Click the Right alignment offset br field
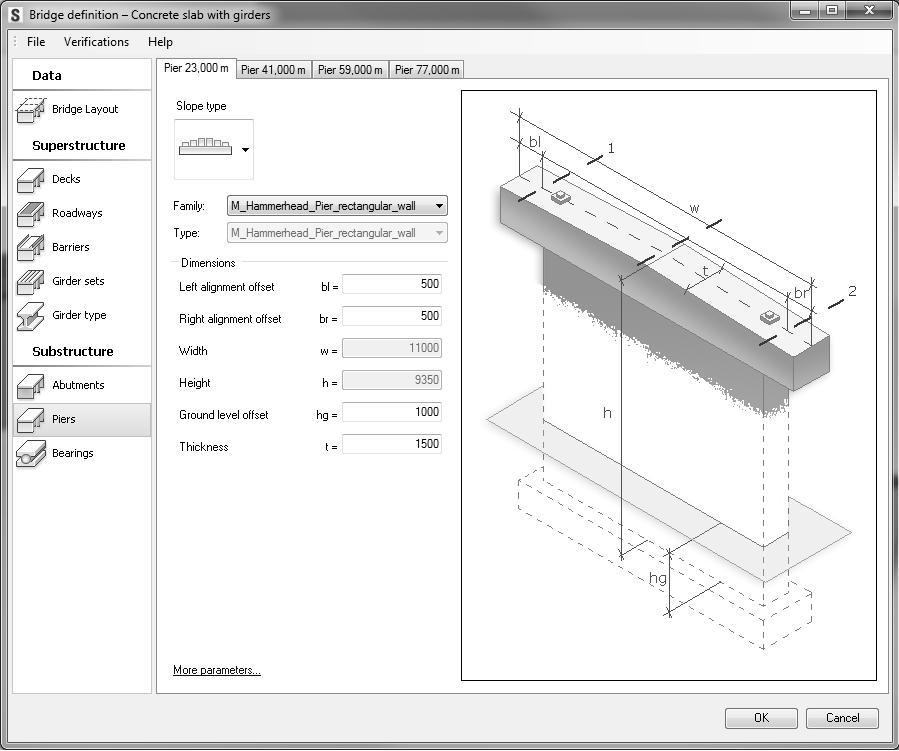This screenshot has width=899, height=751. coord(392,316)
